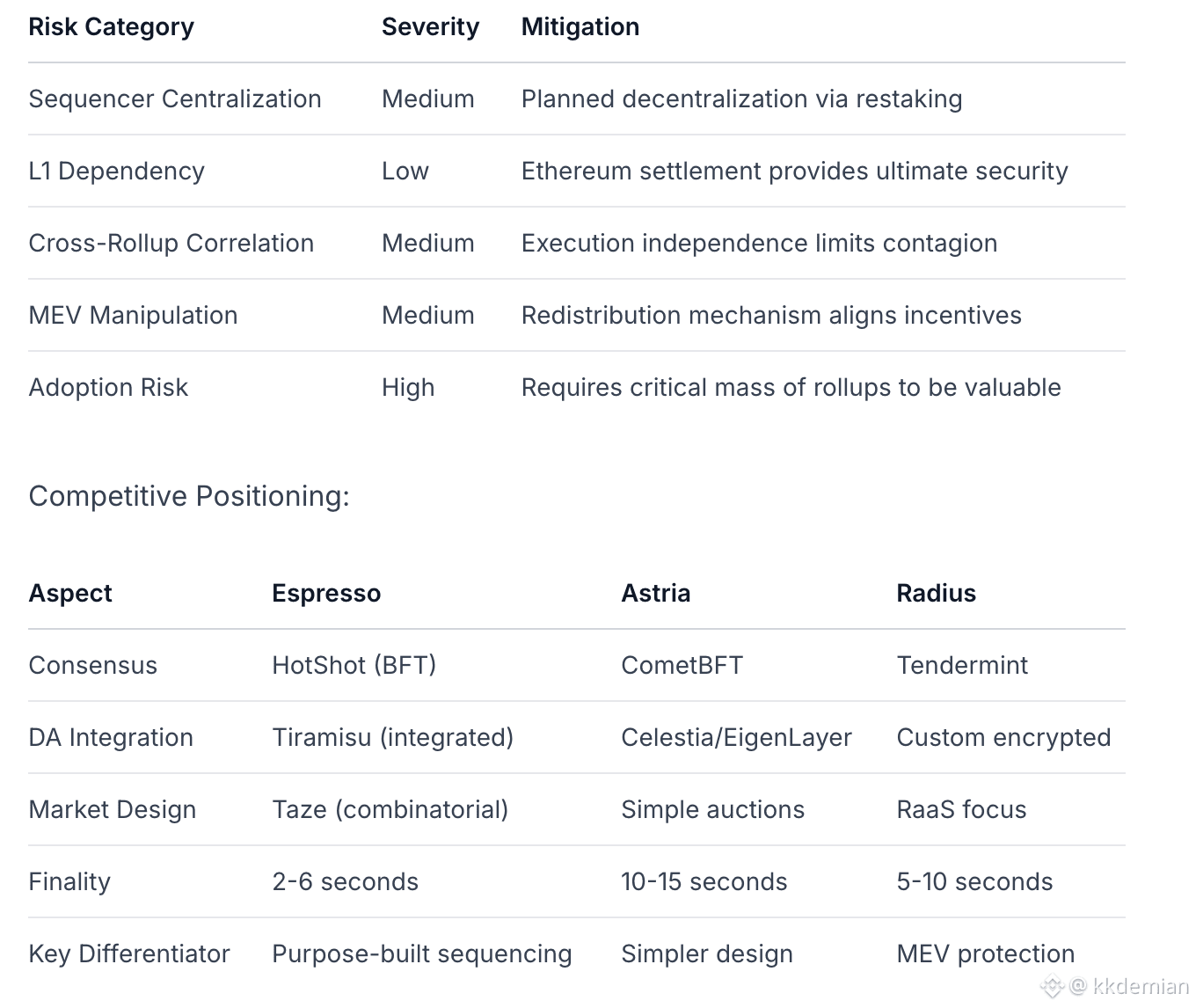Click the Mitigation column header
Image resolution: width=1196 pixels, height=1008 pixels.
click(580, 27)
